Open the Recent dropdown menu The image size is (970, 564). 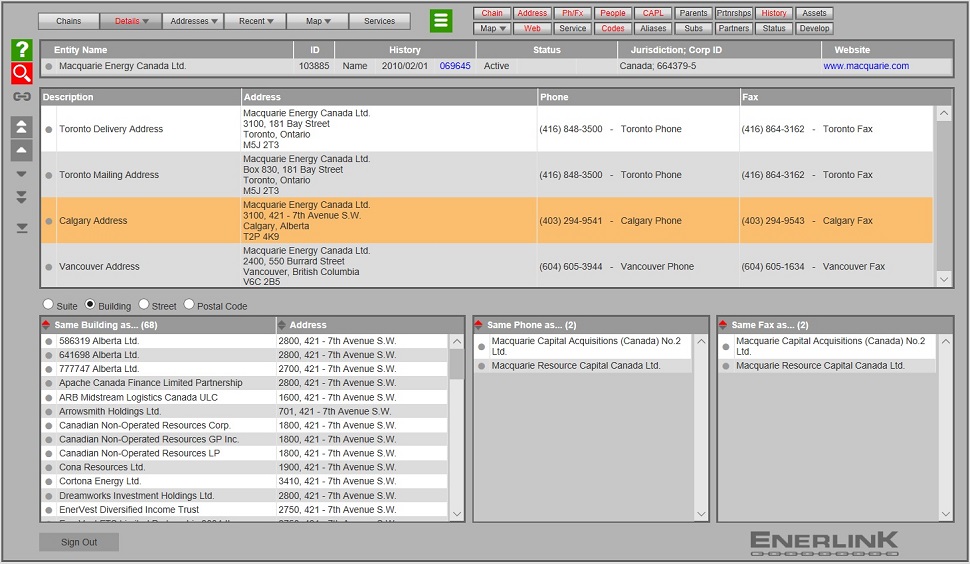coord(255,21)
